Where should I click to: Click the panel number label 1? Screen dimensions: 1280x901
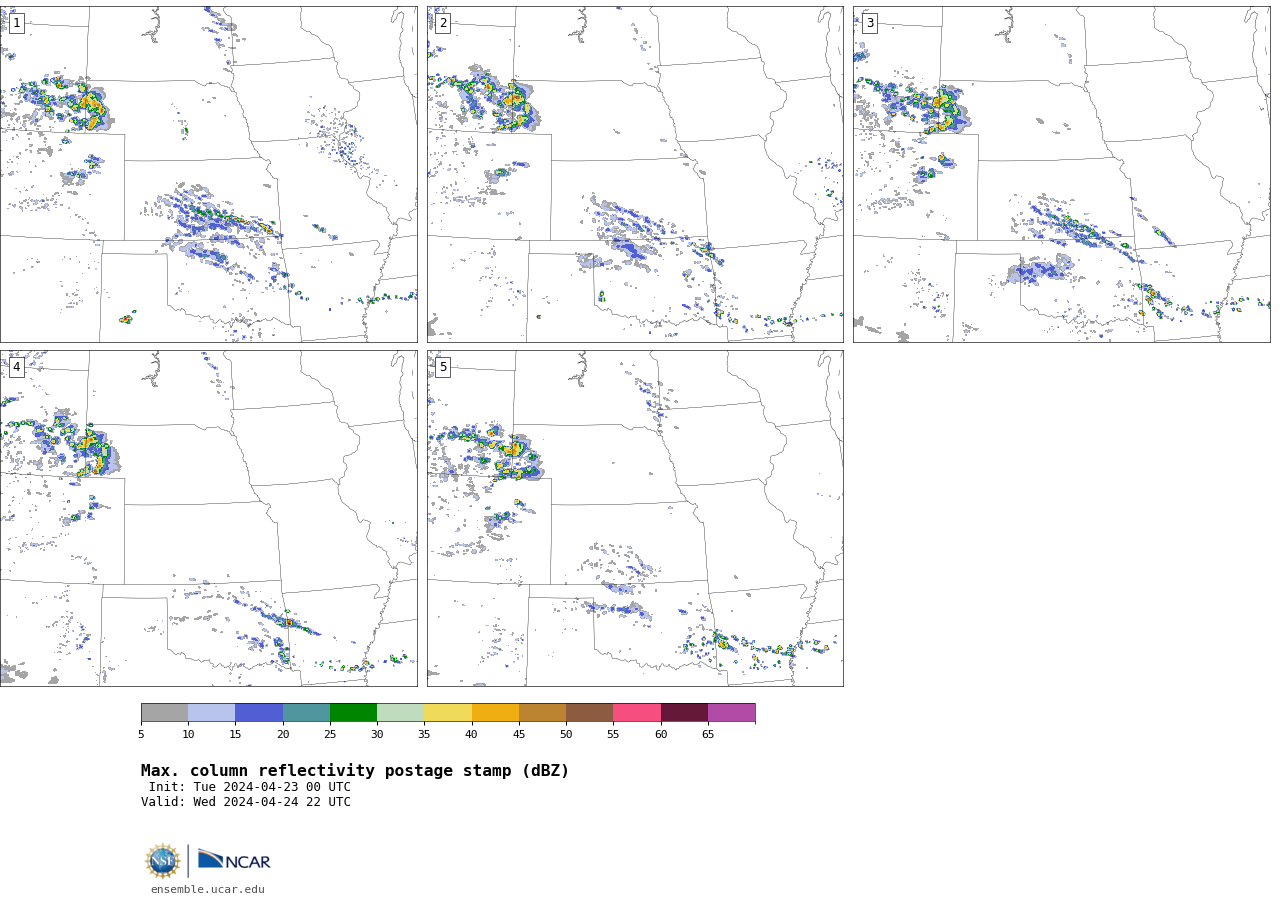[x=16, y=23]
